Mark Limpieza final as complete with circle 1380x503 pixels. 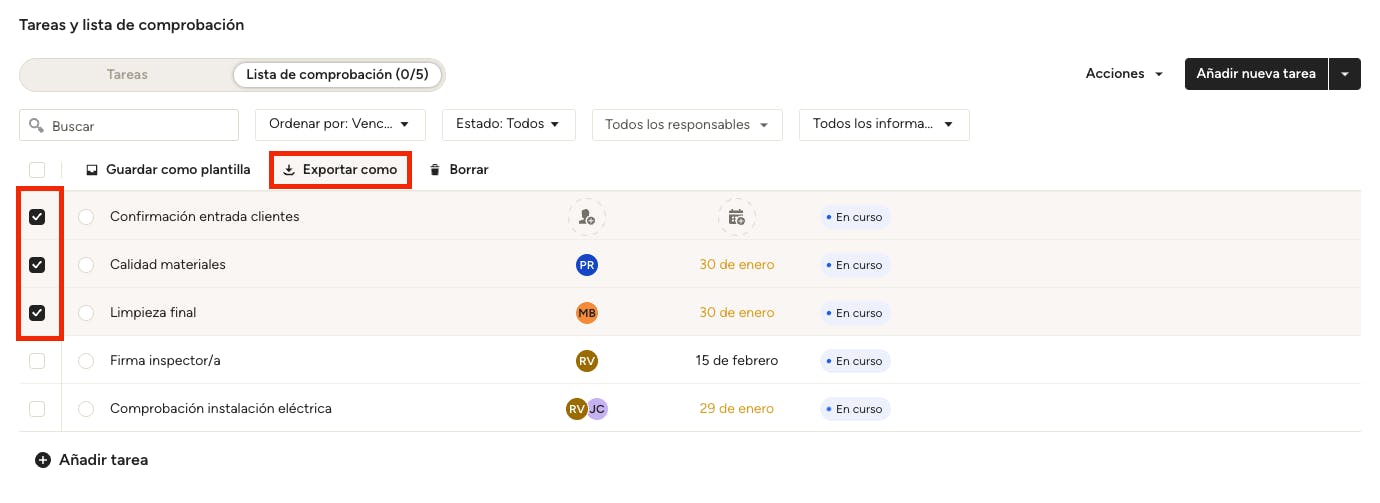click(x=86, y=313)
